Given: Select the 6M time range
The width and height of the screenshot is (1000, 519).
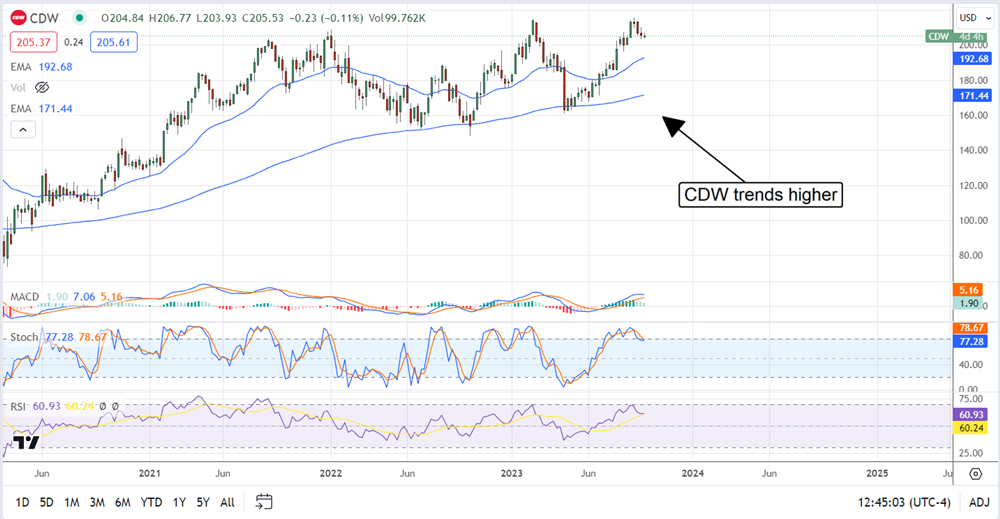Looking at the screenshot, I should pyautogui.click(x=122, y=502).
